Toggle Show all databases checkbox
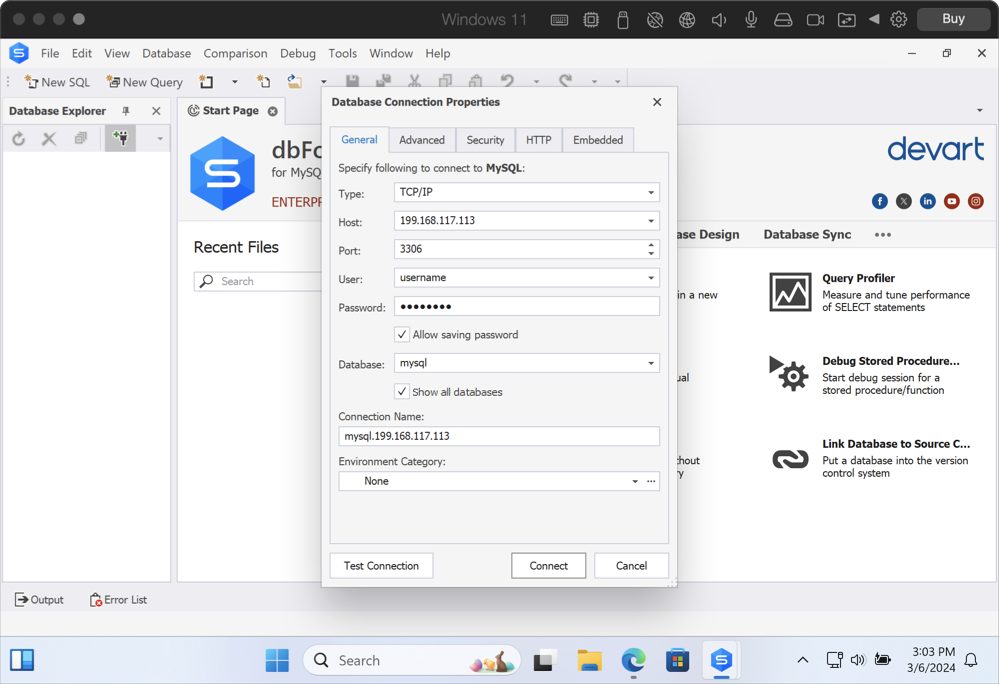 (x=401, y=392)
